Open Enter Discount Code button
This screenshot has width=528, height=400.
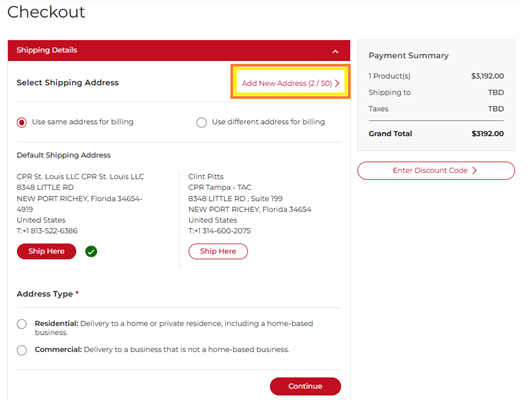tap(436, 170)
